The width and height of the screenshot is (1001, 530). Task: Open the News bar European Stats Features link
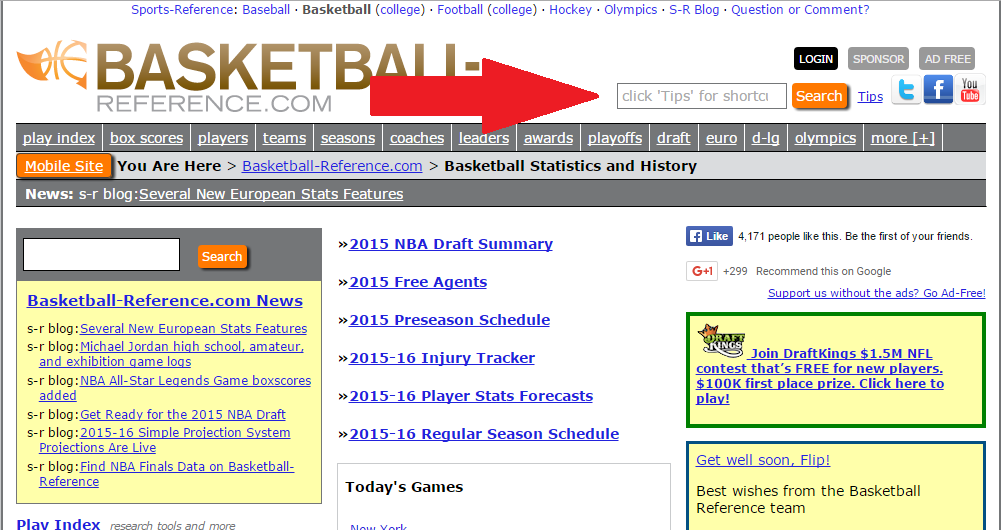[x=271, y=193]
